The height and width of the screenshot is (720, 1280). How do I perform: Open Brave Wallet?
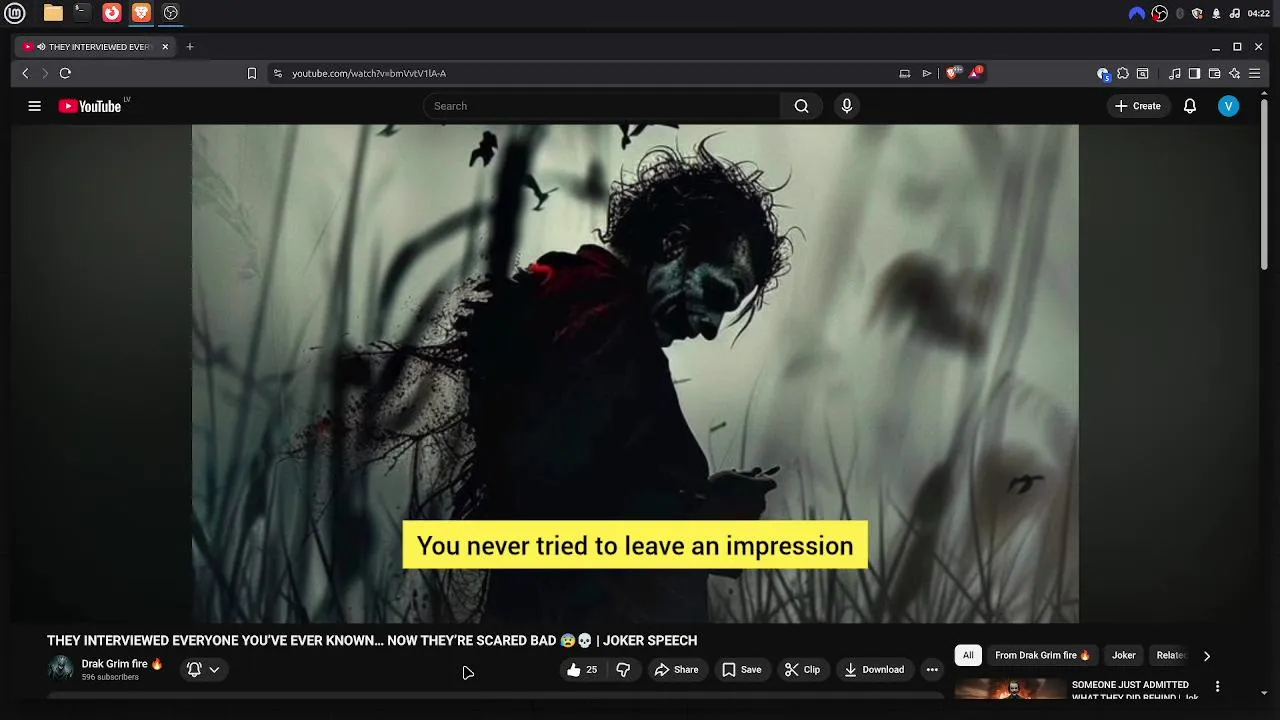[1214, 73]
